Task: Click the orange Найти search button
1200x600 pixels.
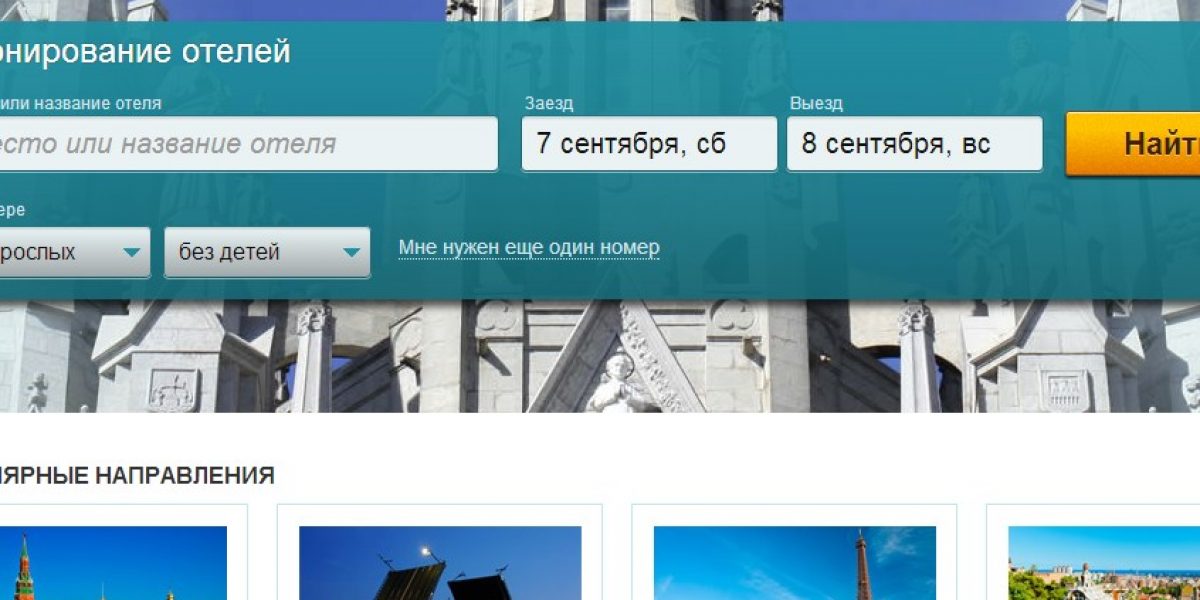Action: coord(1133,144)
